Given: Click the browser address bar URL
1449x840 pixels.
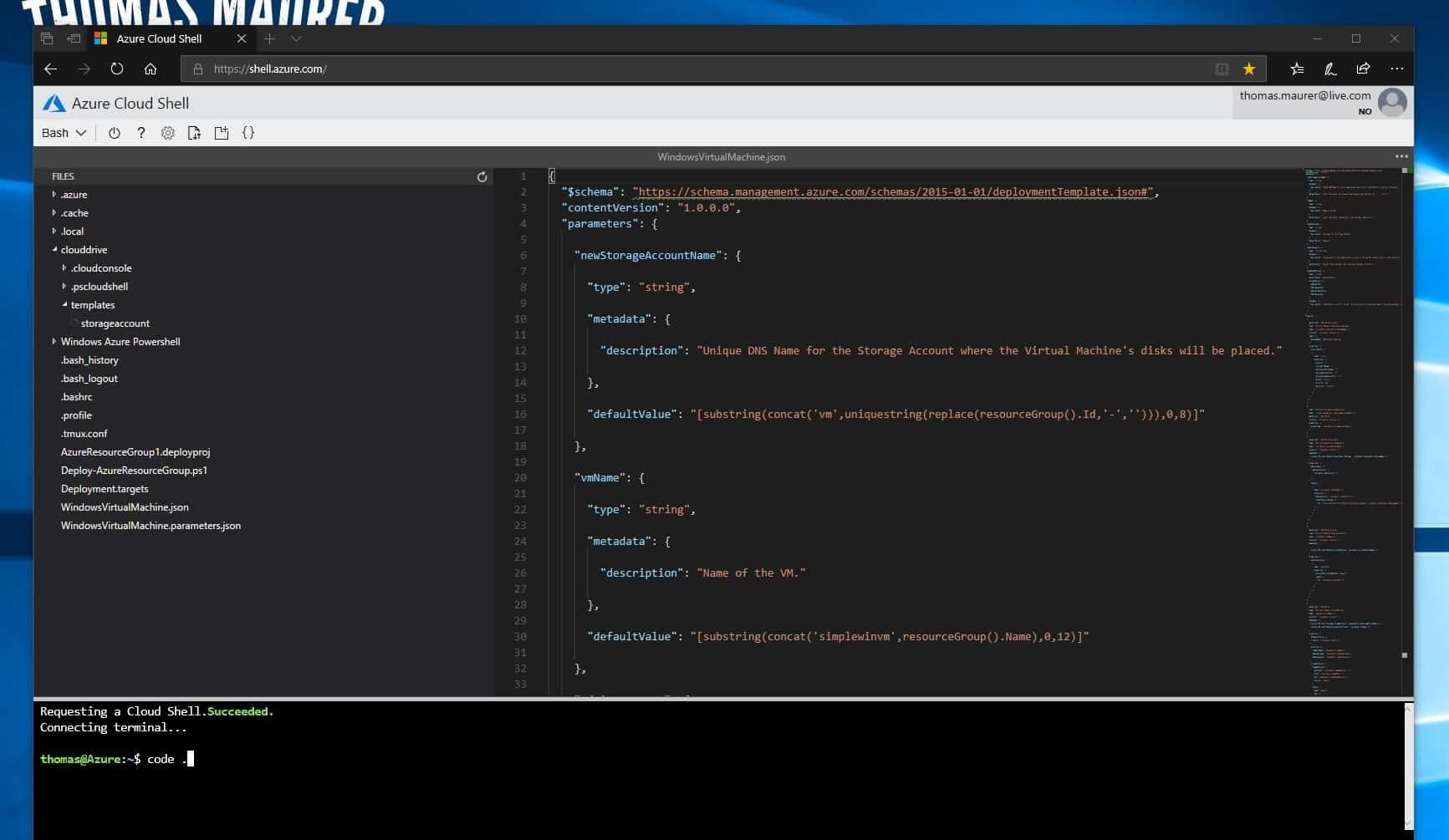Looking at the screenshot, I should coord(270,69).
